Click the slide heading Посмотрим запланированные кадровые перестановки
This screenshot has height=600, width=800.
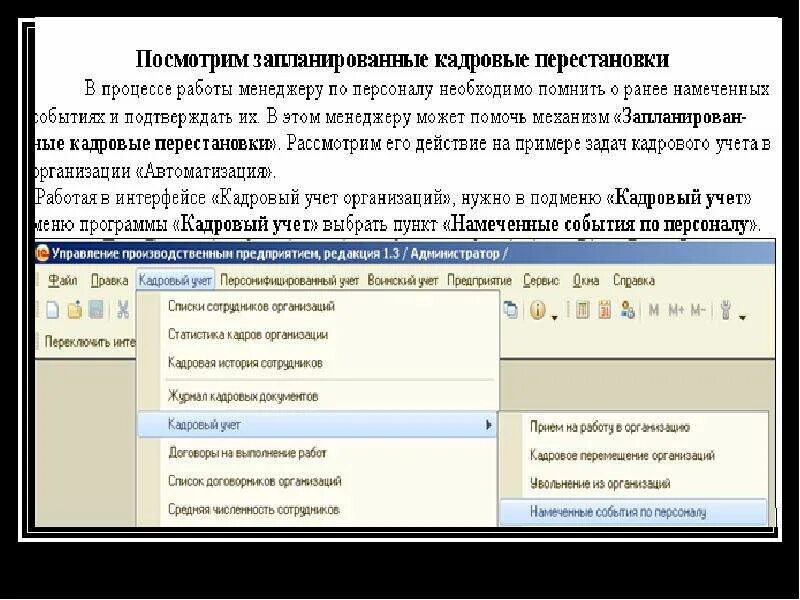[403, 60]
